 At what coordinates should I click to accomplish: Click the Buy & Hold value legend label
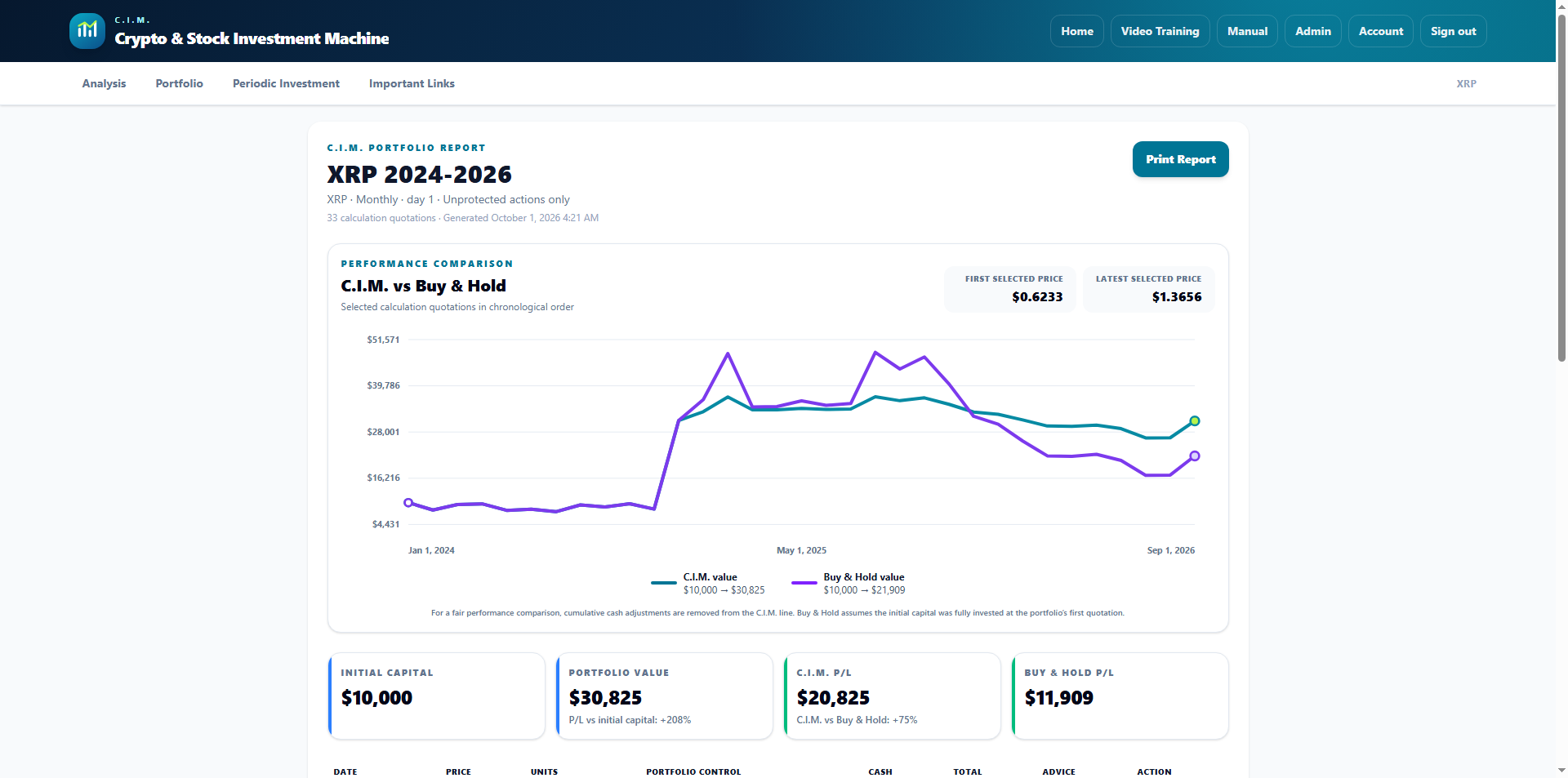(863, 577)
